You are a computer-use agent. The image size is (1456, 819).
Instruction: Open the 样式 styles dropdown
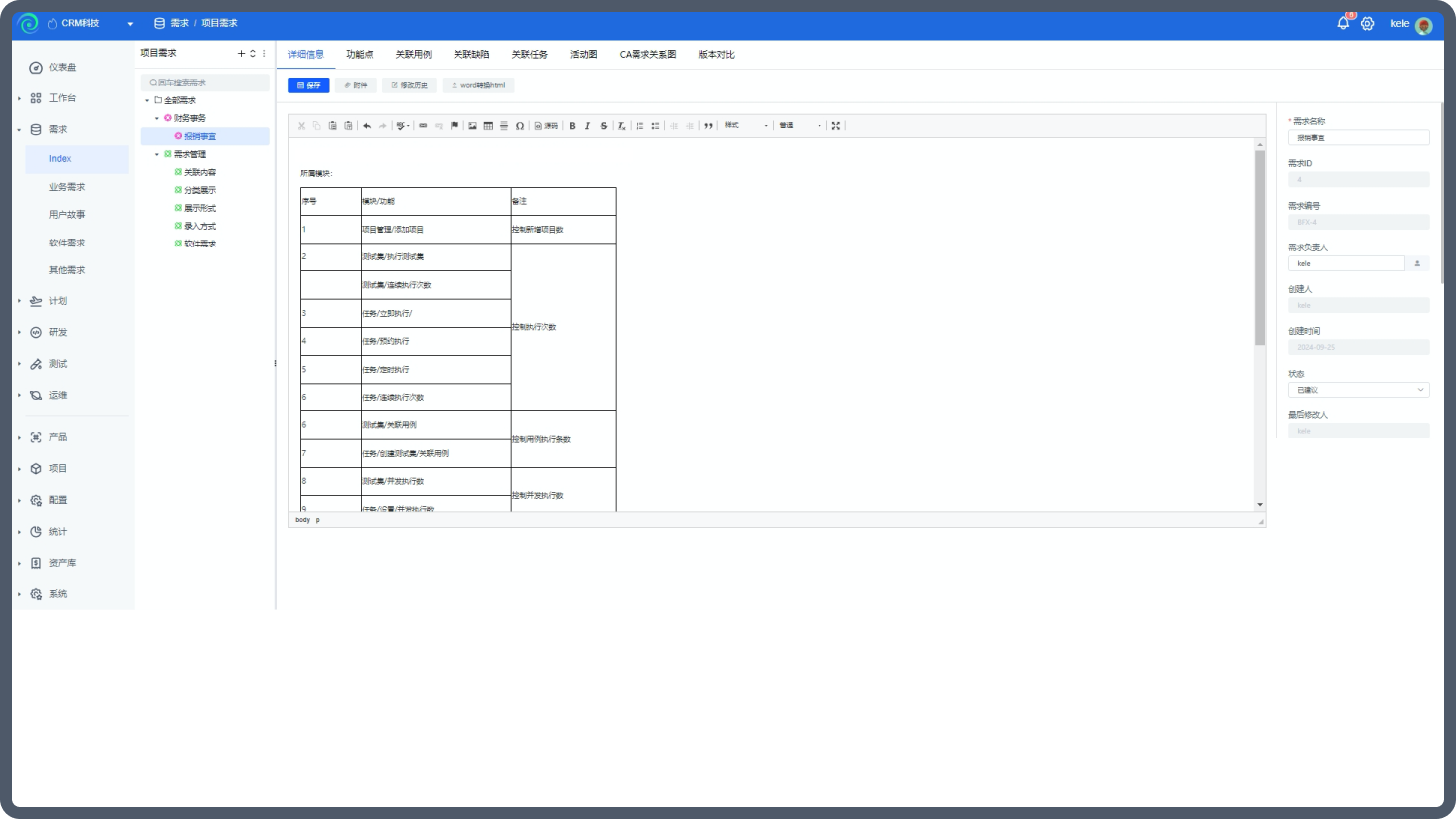point(746,126)
